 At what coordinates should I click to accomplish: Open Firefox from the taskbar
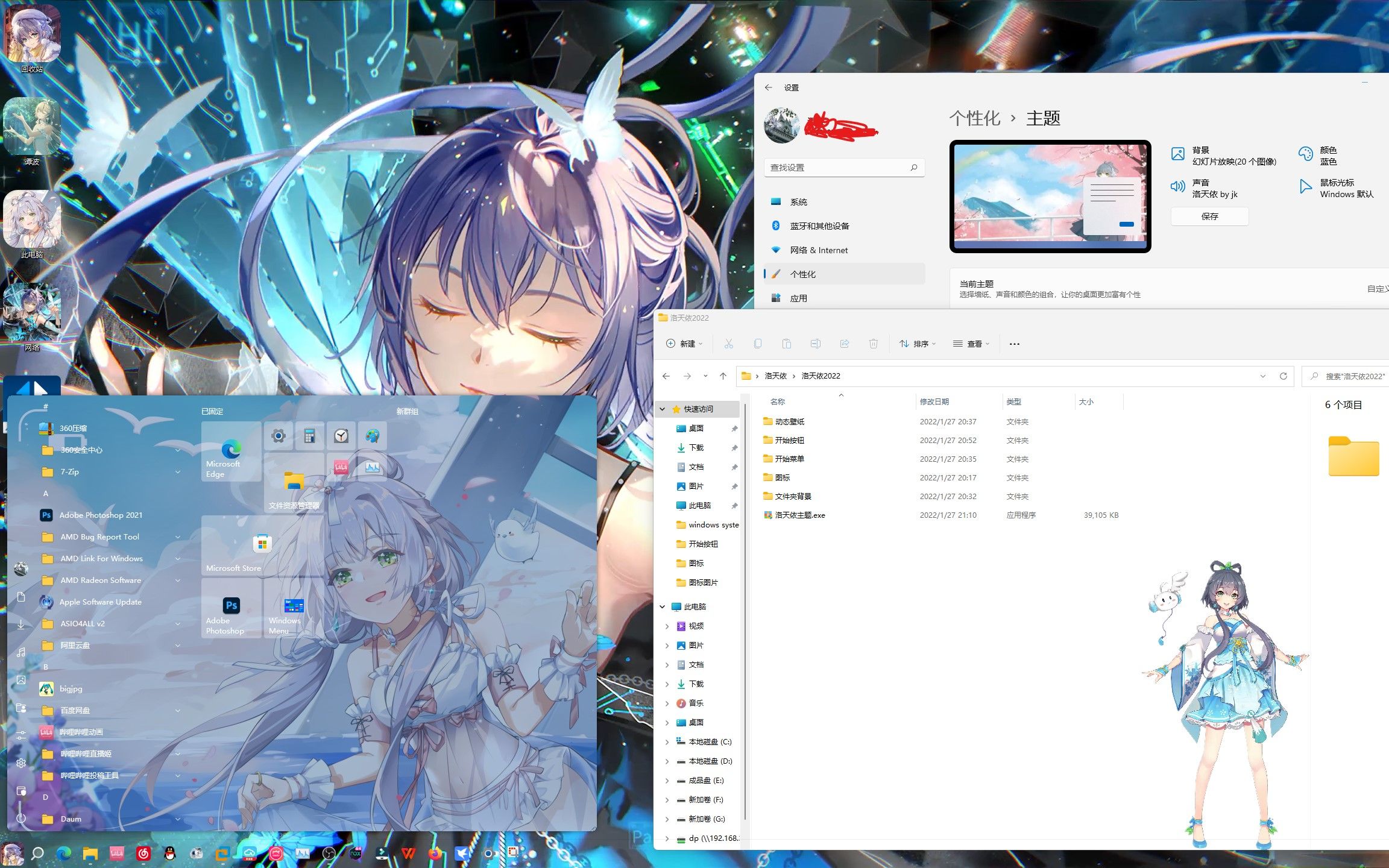(x=435, y=854)
